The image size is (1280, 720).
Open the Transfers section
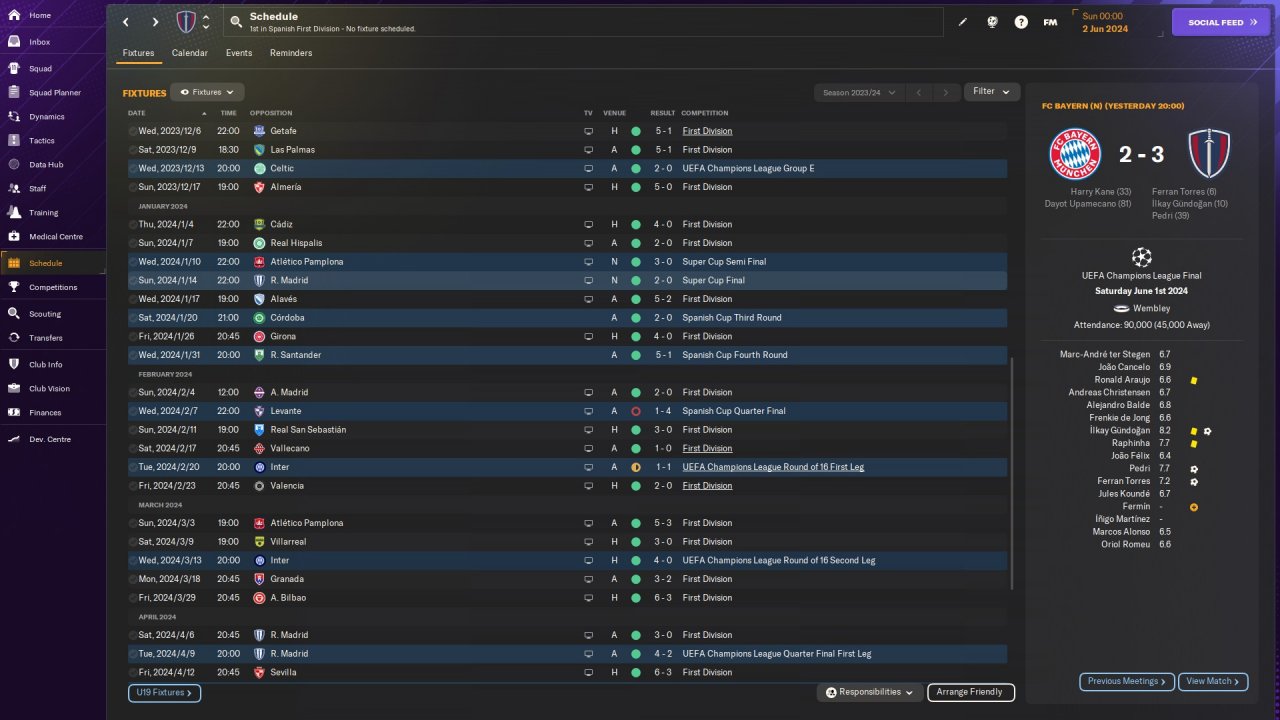pos(46,338)
